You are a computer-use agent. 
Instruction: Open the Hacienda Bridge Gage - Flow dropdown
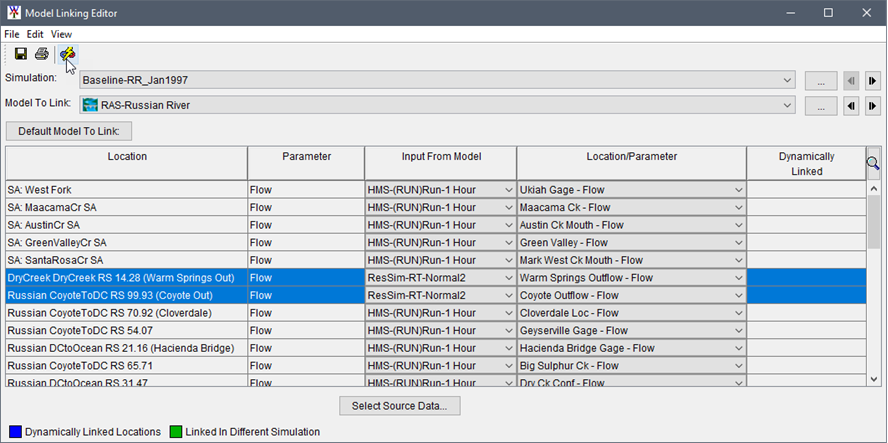coord(631,348)
